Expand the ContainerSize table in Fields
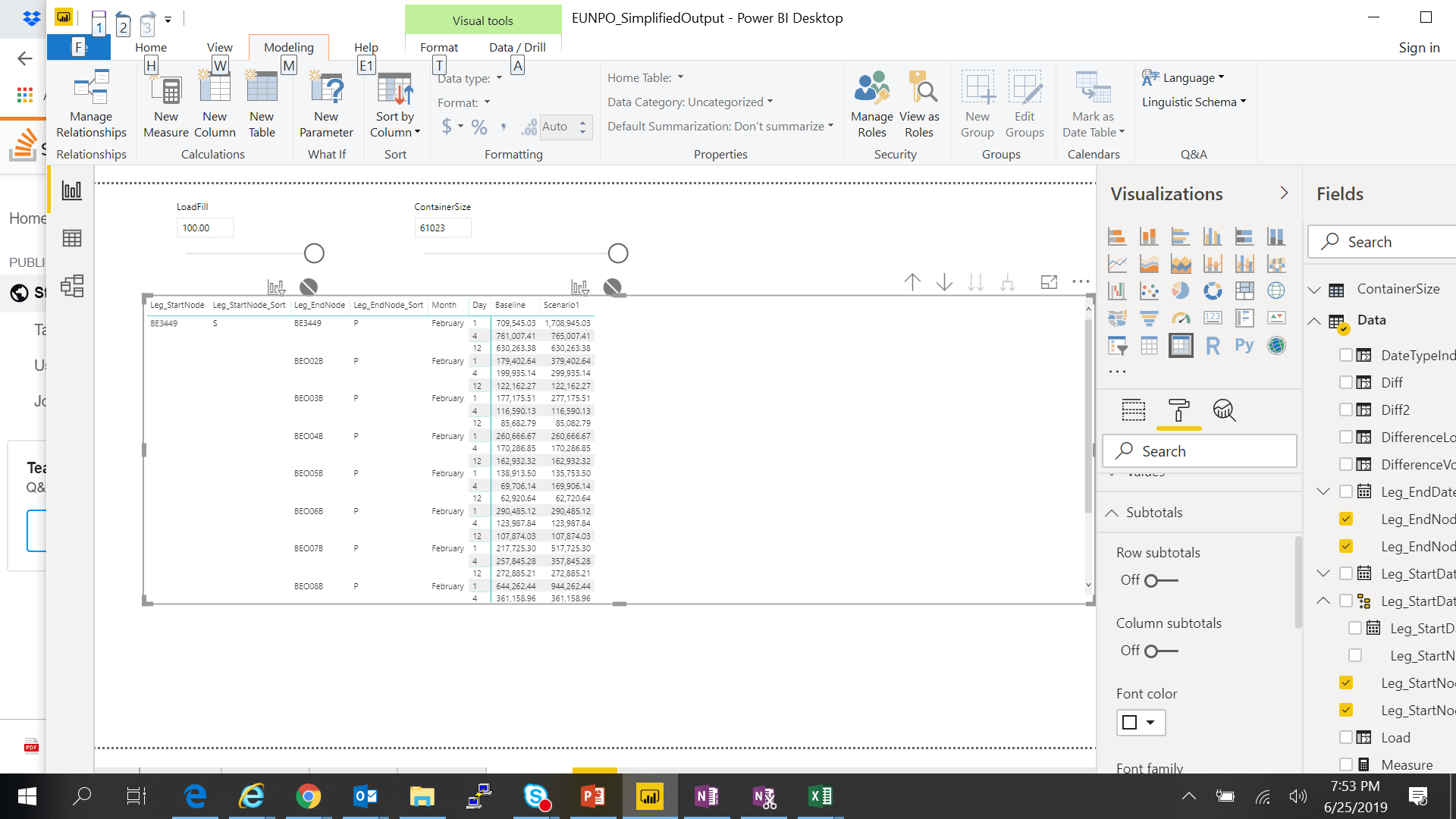 1315,289
